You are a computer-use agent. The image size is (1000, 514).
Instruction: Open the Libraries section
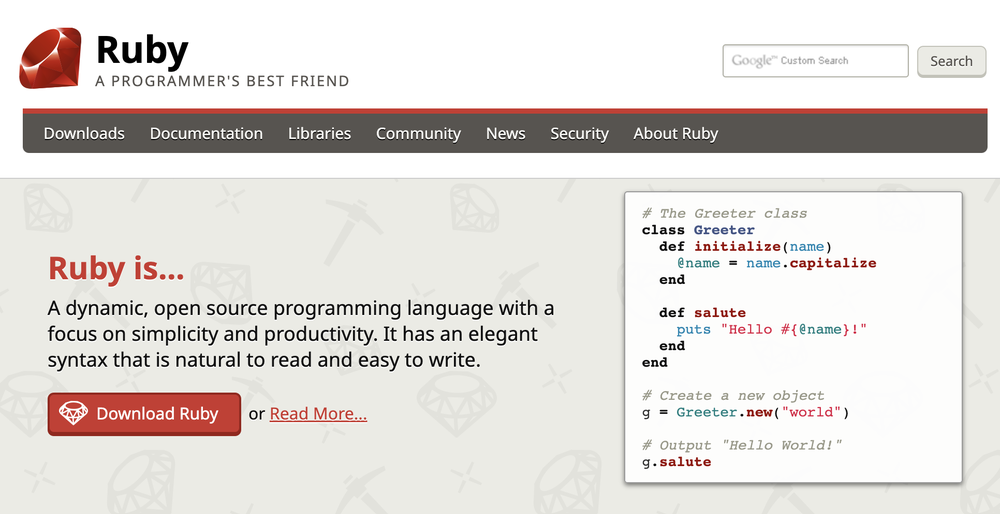320,133
